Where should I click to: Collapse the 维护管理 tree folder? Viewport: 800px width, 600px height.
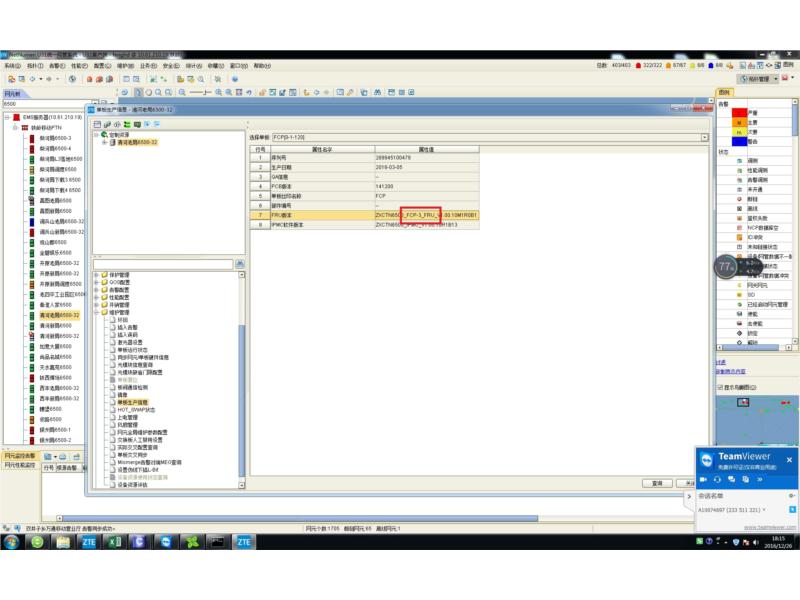point(97,312)
